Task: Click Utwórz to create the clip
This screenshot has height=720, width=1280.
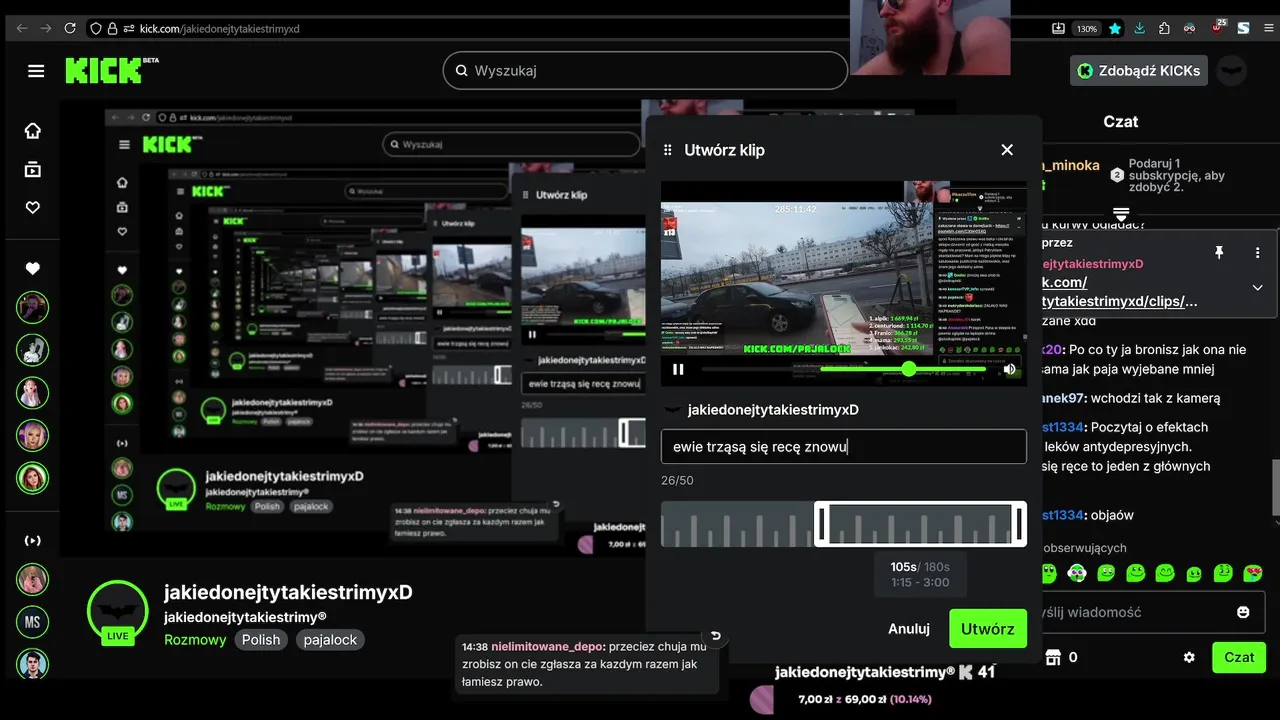Action: (x=987, y=629)
